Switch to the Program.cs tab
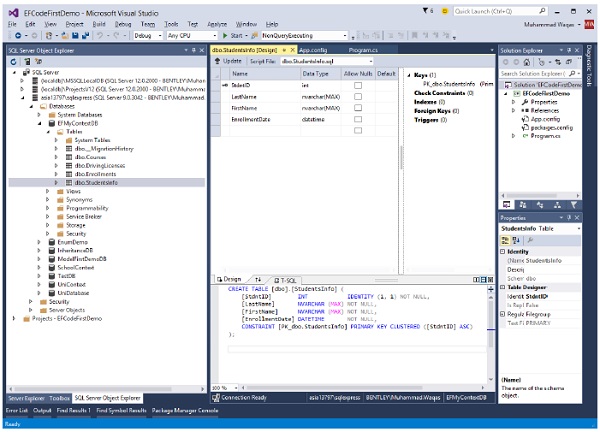 click(363, 50)
